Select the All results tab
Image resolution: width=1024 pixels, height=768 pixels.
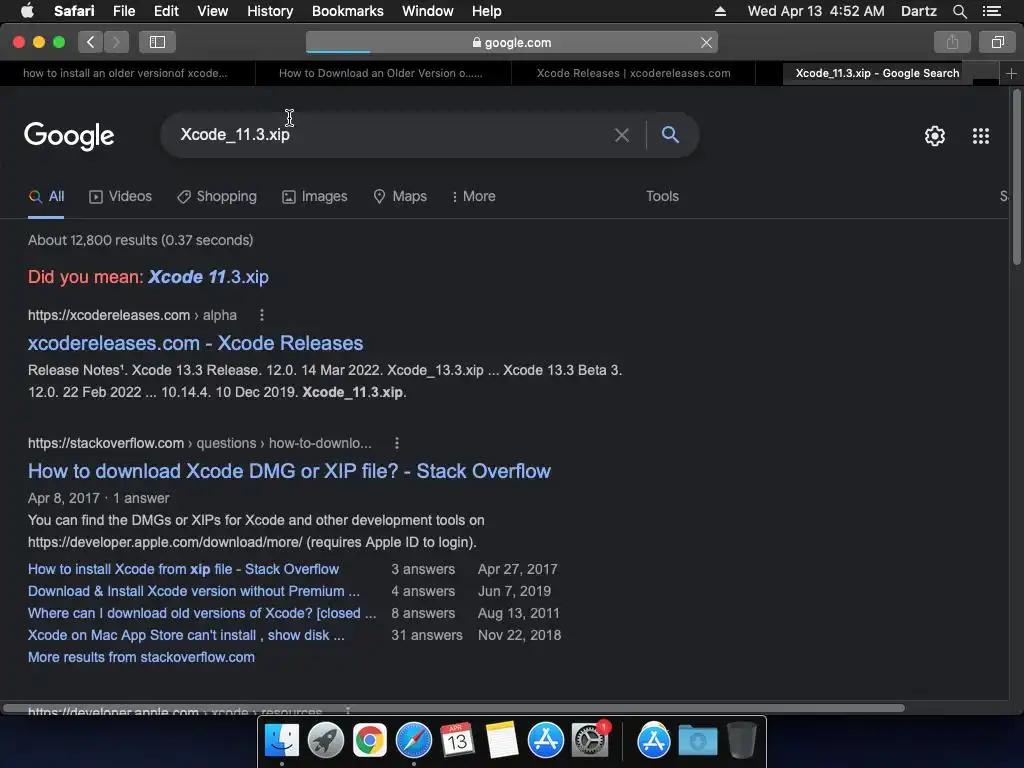tap(46, 197)
